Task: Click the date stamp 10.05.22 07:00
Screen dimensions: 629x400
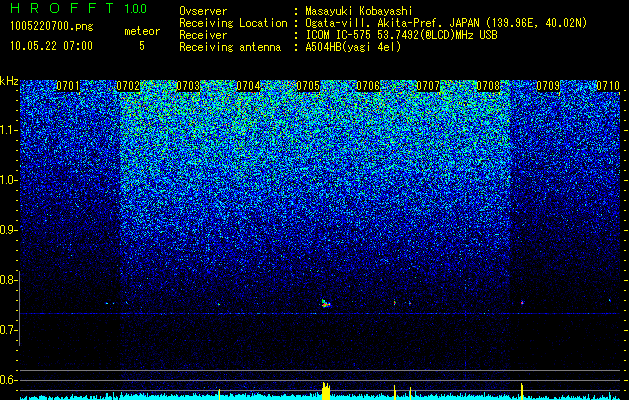Action: pyautogui.click(x=51, y=46)
